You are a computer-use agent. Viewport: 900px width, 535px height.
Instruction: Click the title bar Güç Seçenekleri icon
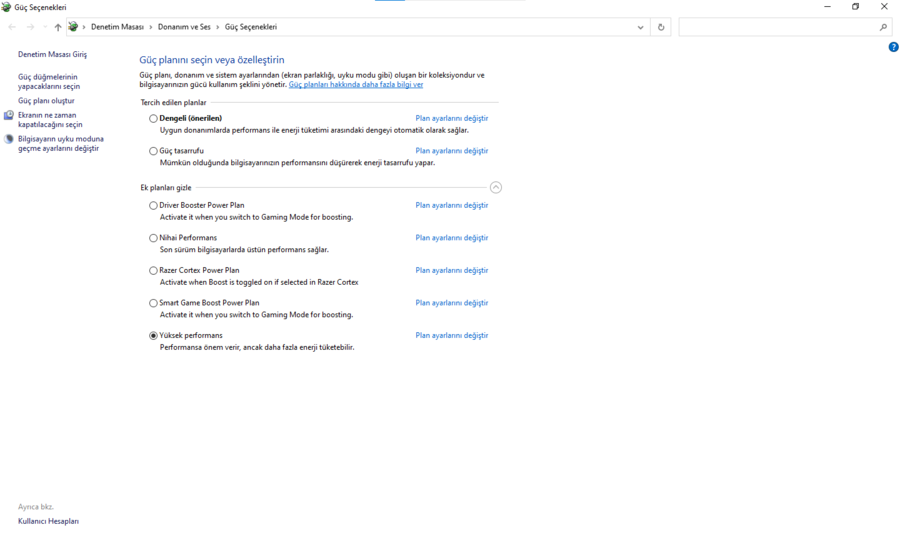(x=6, y=7)
